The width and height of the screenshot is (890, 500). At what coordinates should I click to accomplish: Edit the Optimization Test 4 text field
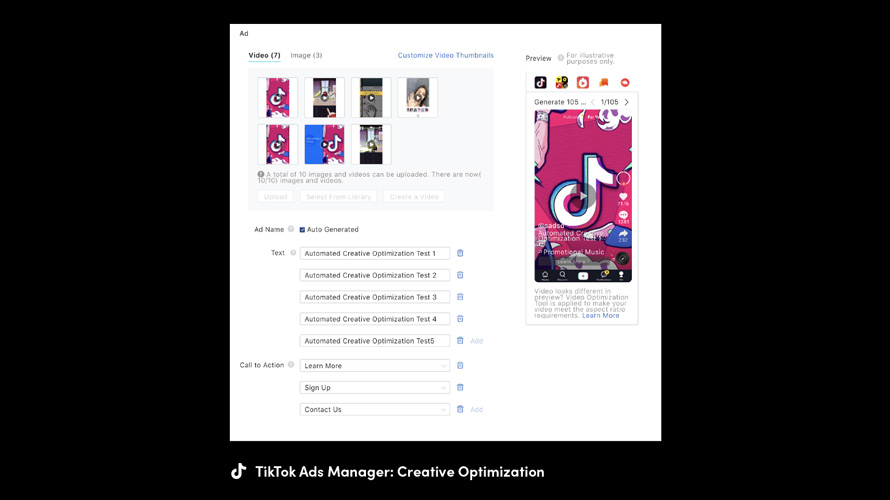[x=375, y=319]
